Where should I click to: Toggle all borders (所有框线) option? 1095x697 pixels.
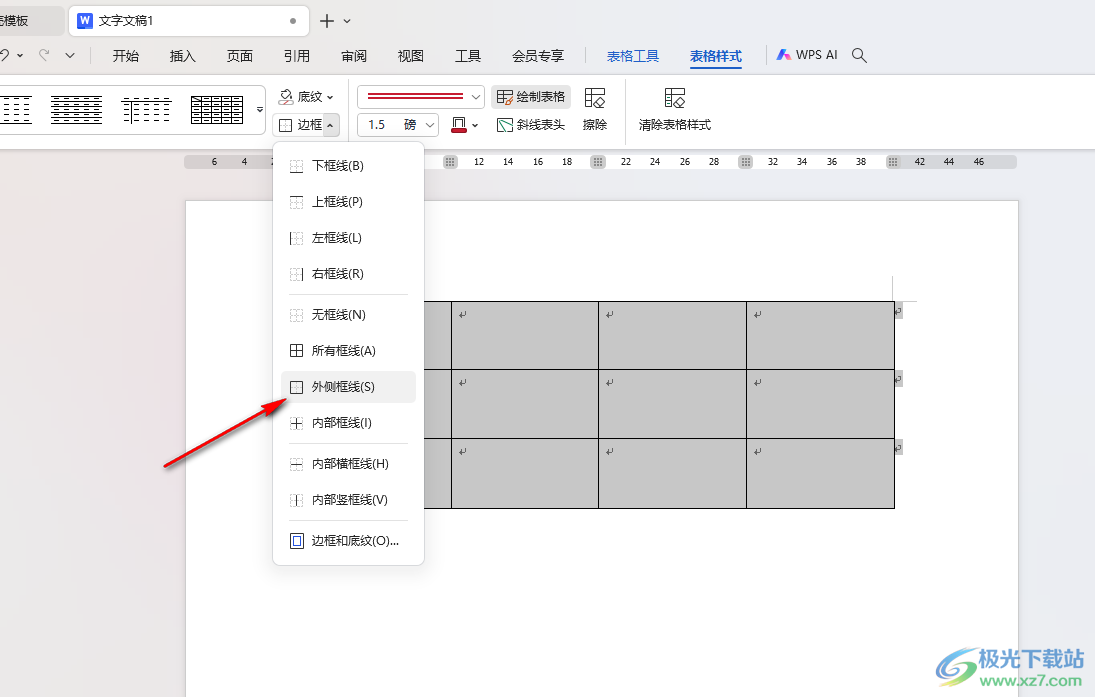343,351
